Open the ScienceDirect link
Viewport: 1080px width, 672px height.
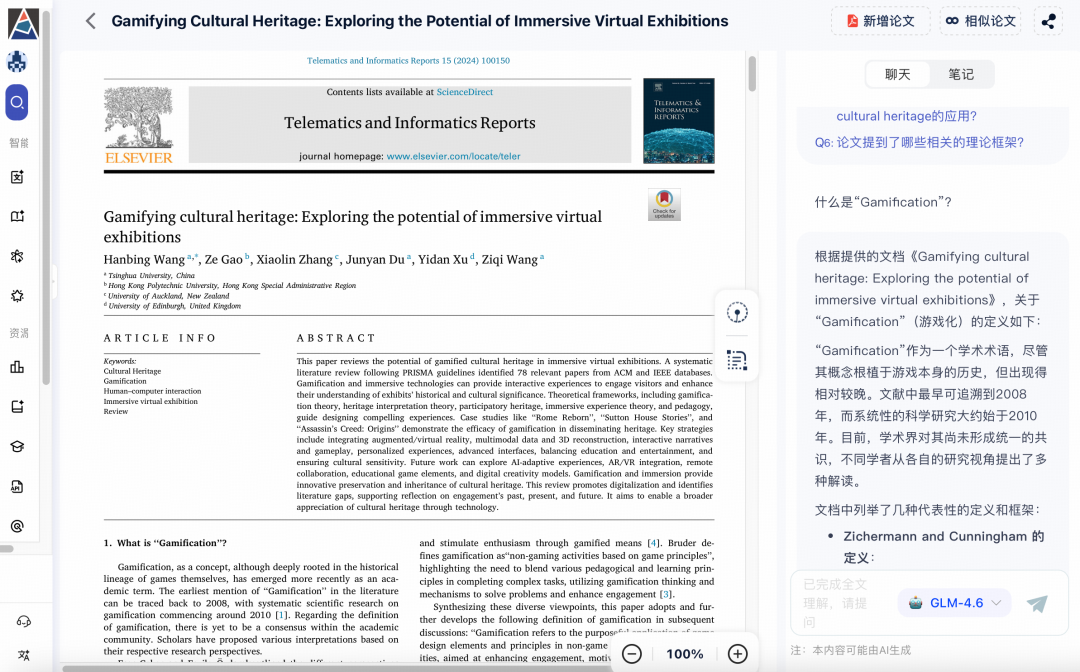pyautogui.click(x=464, y=92)
